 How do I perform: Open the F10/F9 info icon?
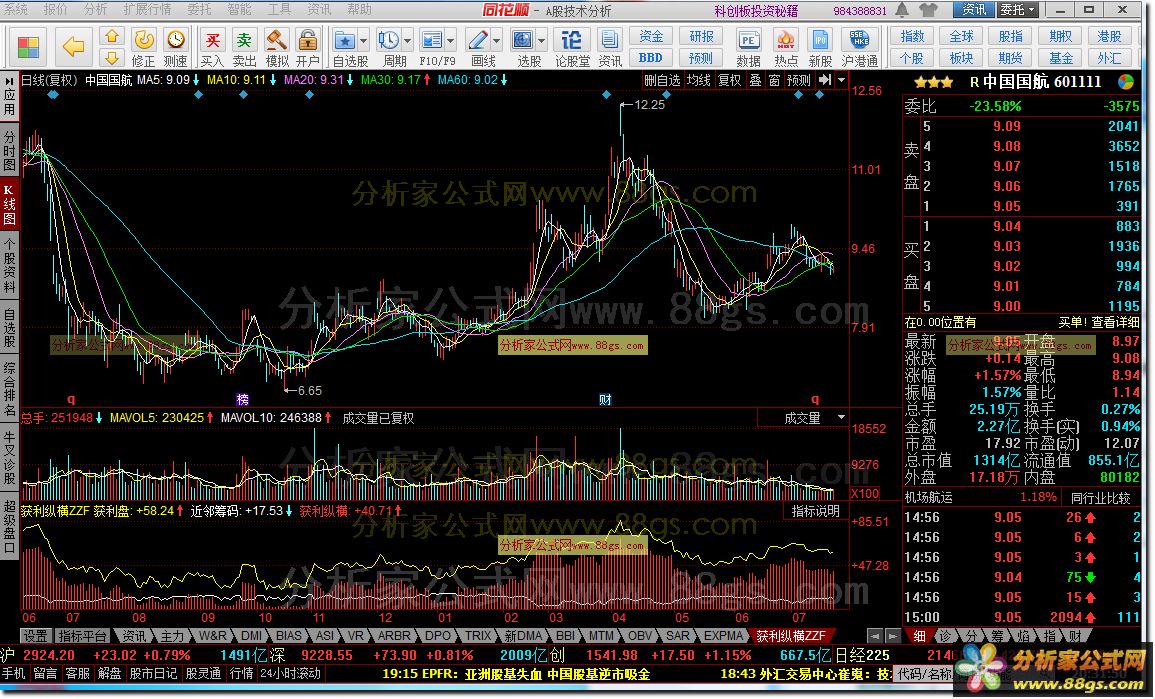(432, 41)
